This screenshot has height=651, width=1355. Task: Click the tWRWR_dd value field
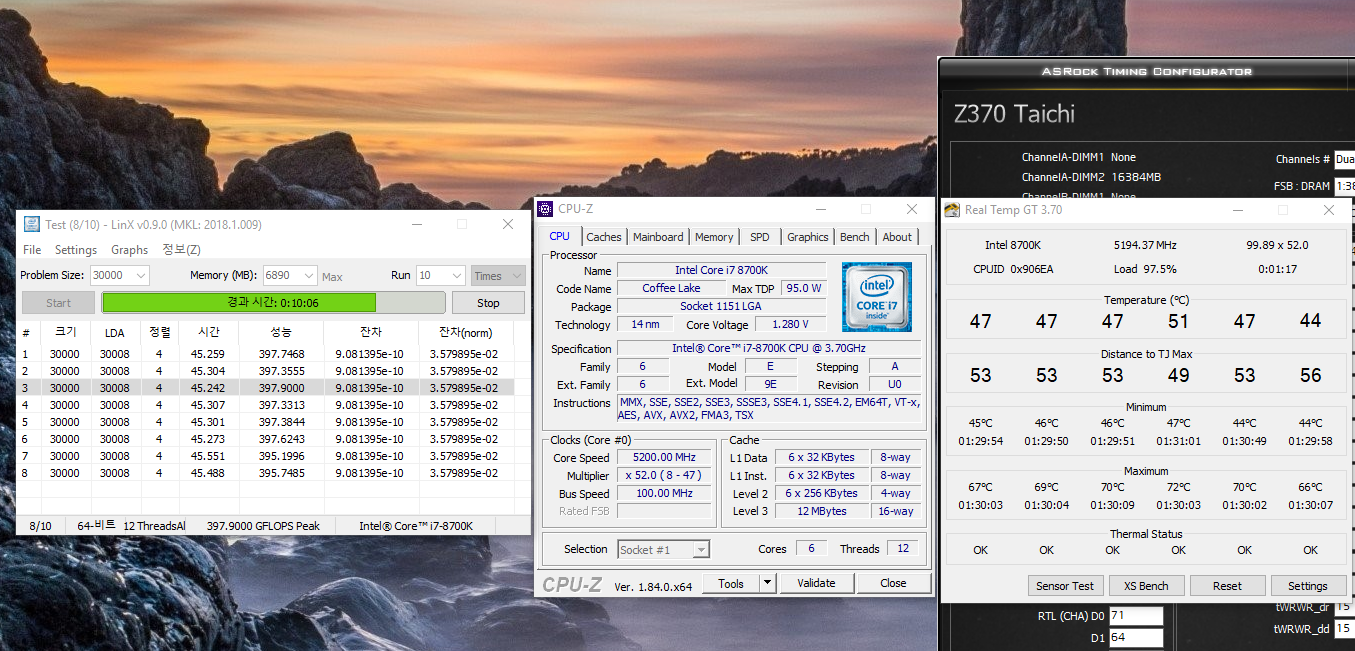[x=1344, y=629]
